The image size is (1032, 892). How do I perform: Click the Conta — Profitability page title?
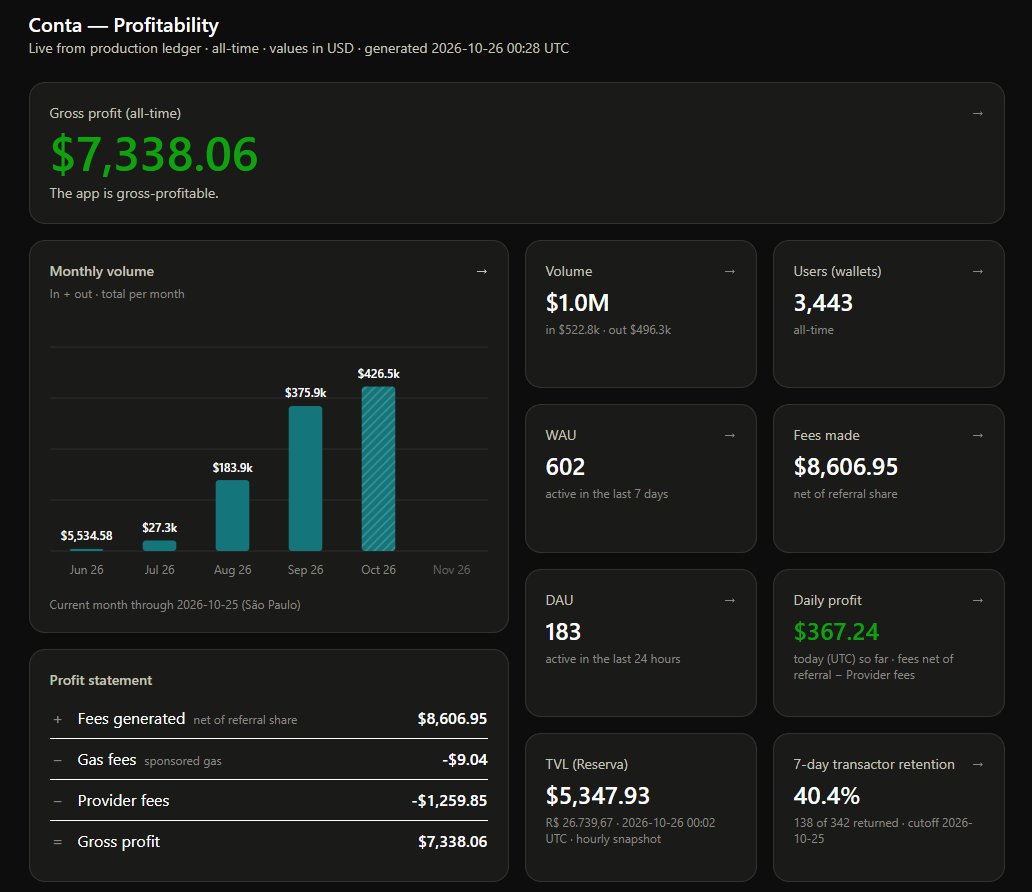[124, 25]
